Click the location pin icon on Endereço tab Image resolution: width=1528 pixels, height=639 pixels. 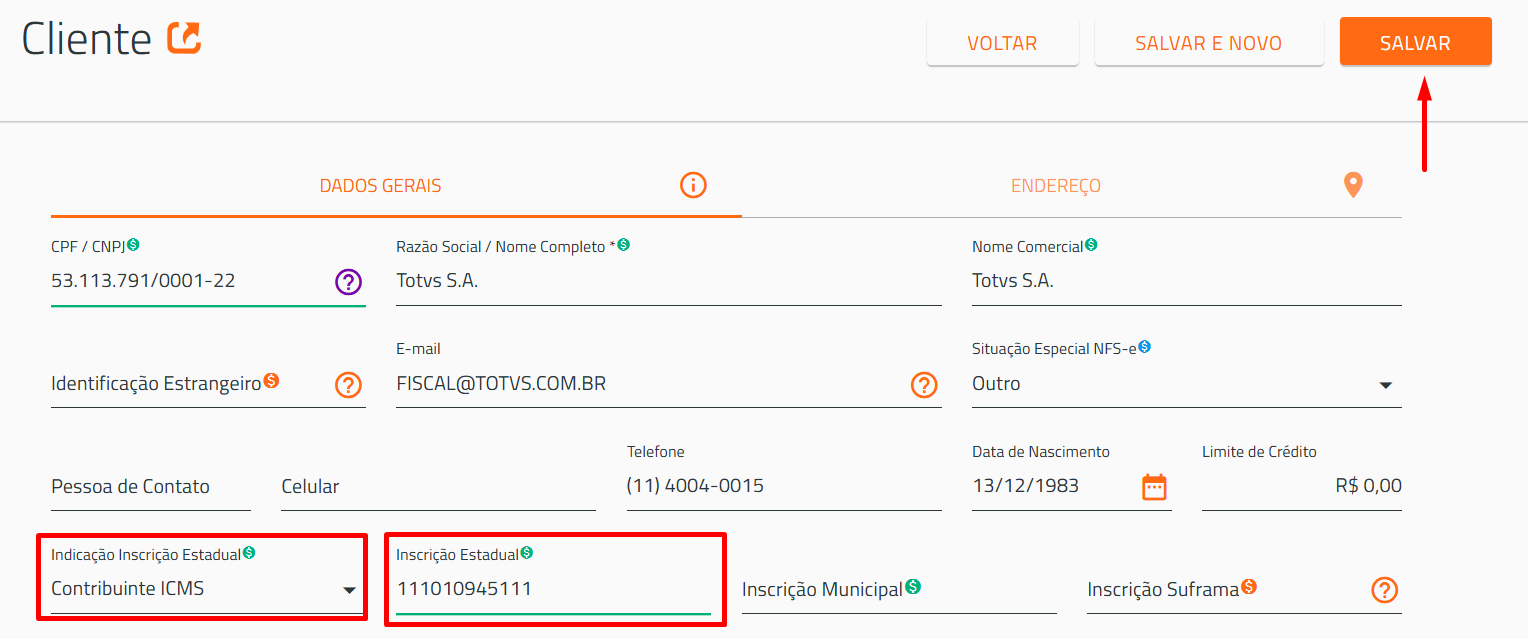(x=1353, y=185)
